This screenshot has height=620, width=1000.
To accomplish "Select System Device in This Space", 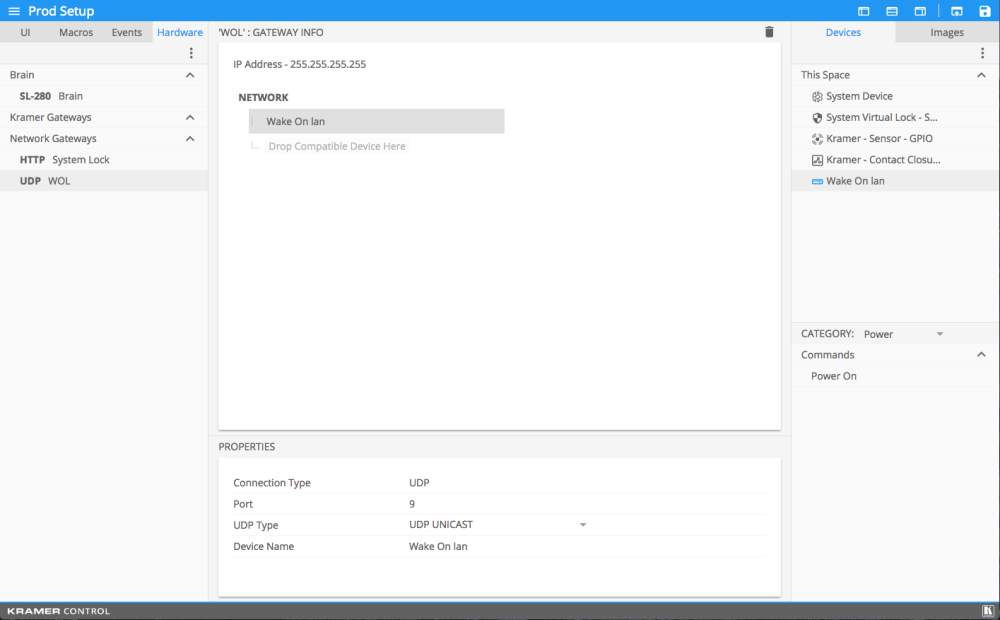I will point(895,96).
